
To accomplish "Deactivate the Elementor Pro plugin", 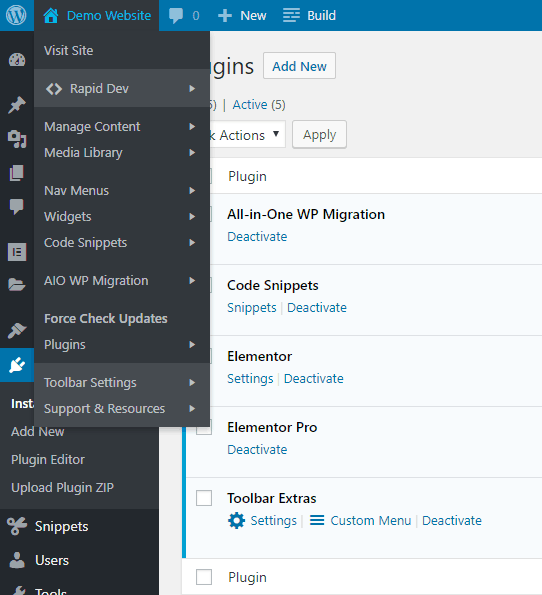I will pos(257,449).
